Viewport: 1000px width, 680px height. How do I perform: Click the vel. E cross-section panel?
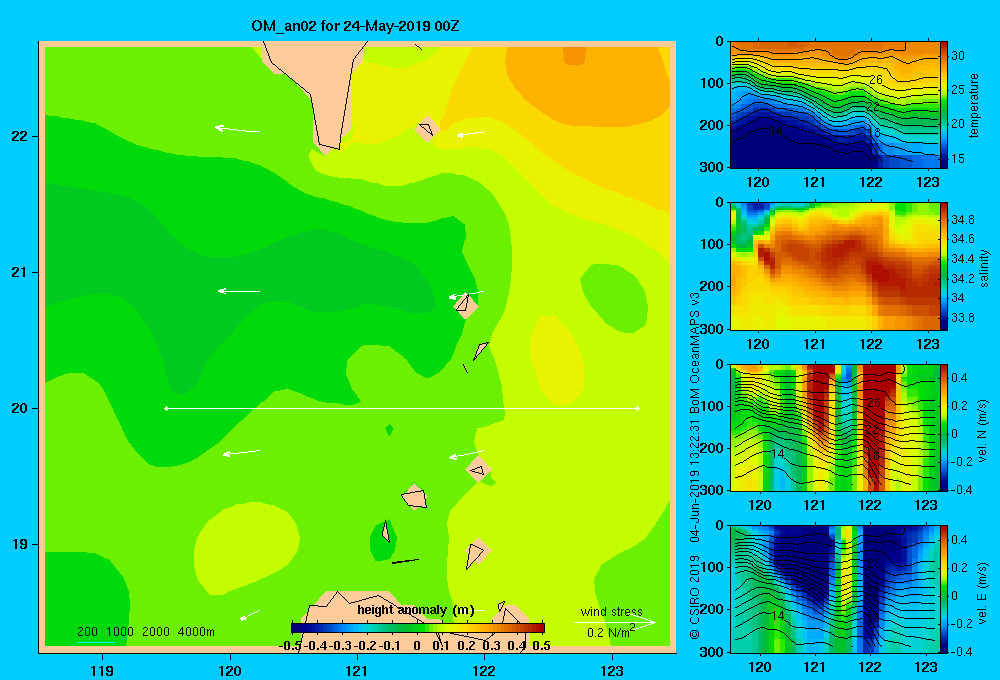pyautogui.click(x=834, y=589)
